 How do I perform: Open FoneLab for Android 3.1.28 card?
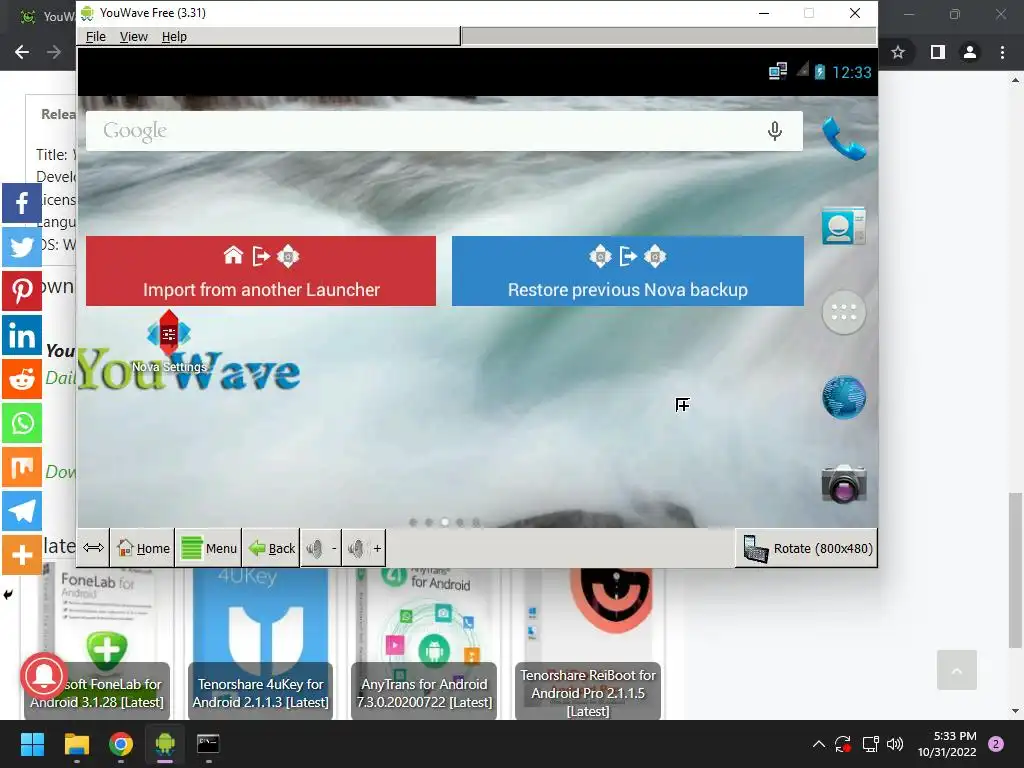coord(97,643)
